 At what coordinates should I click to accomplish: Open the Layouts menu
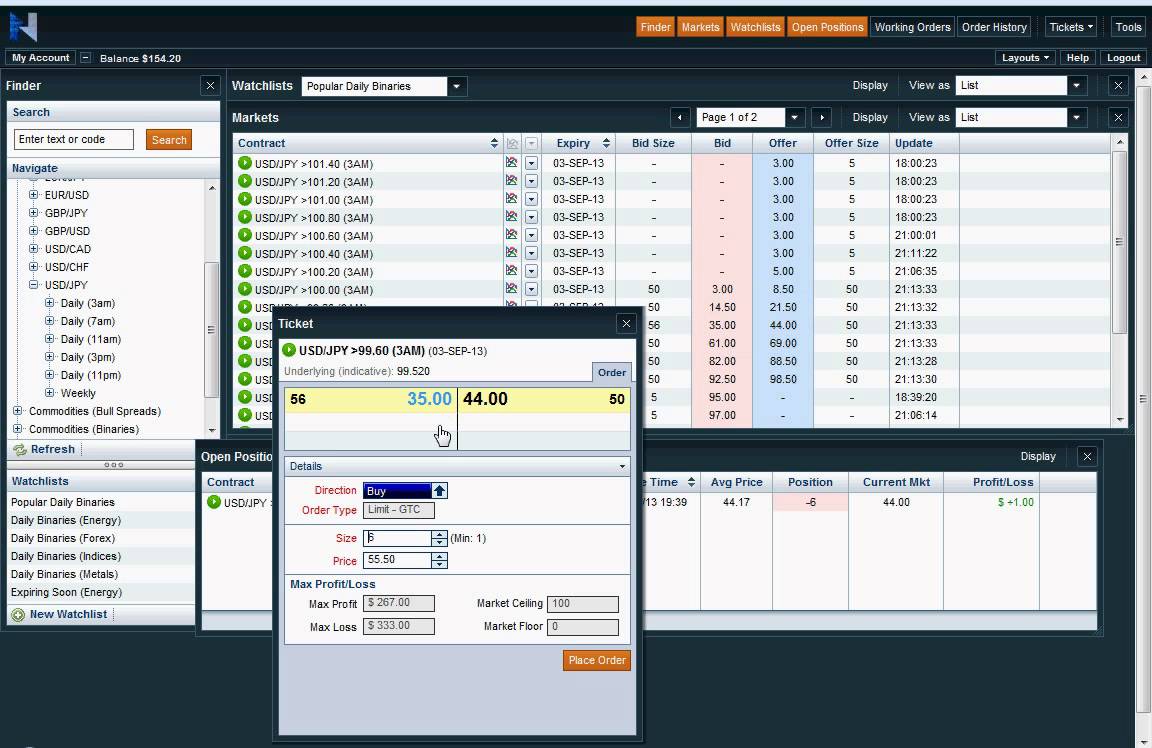tap(1026, 57)
